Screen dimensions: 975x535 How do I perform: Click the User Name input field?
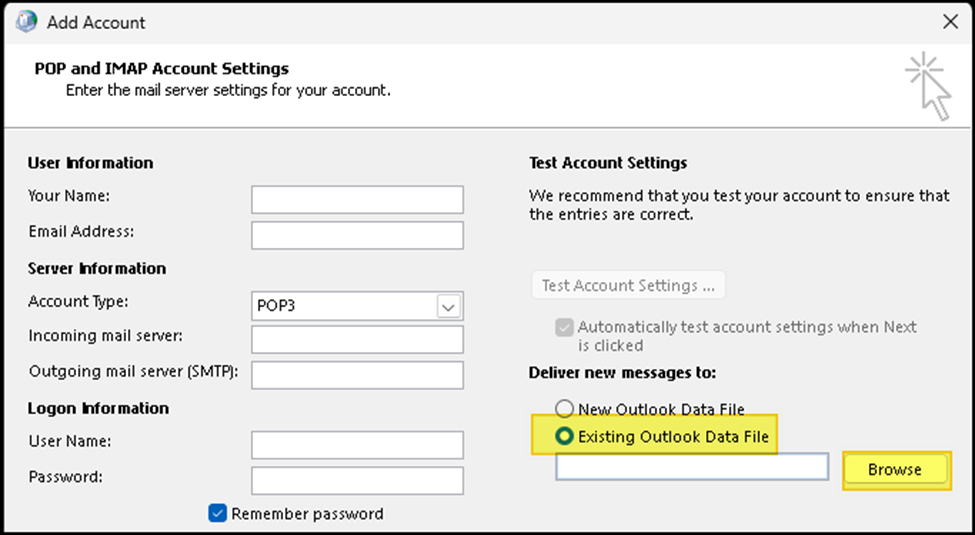point(358,445)
